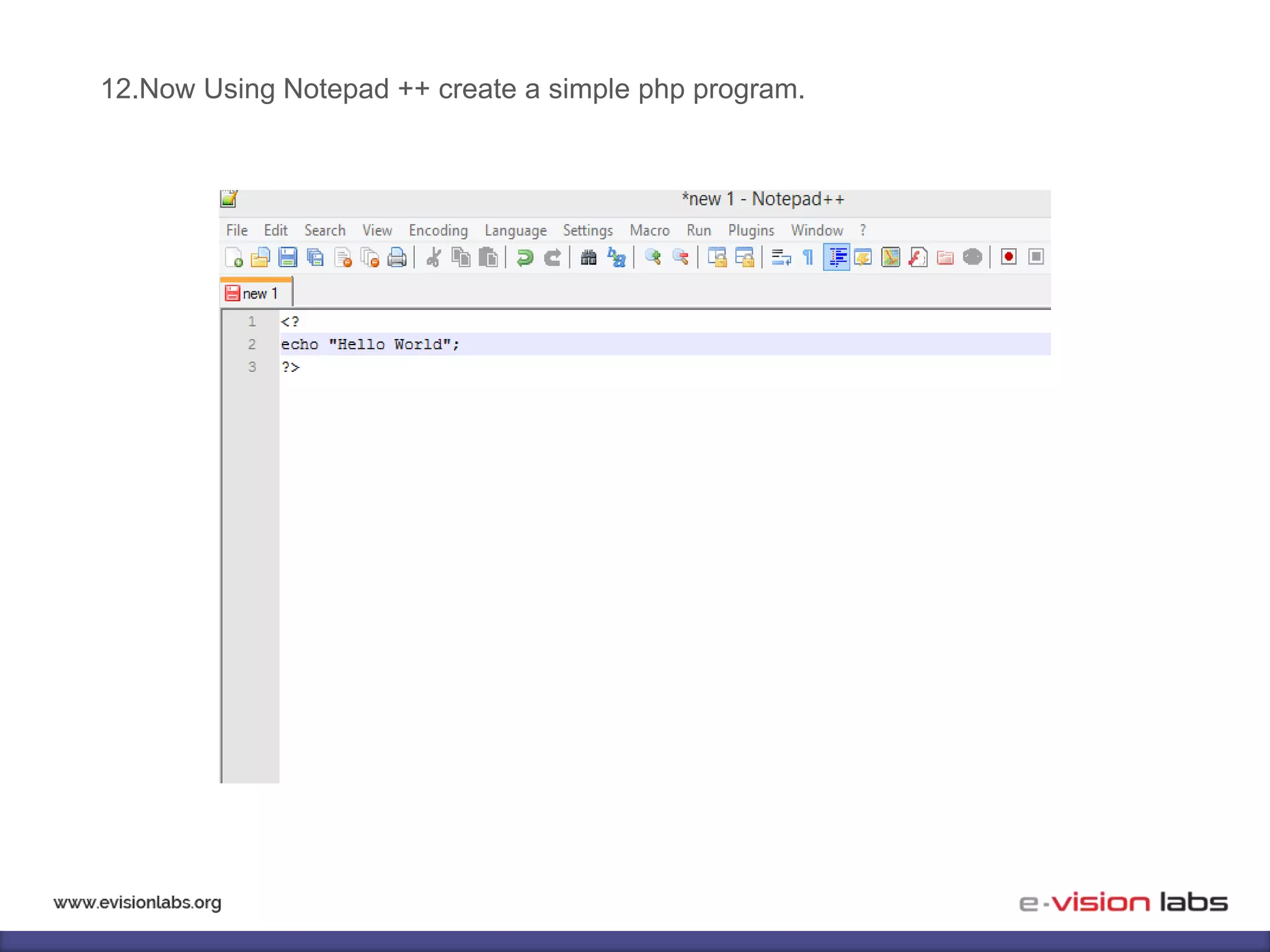
Task: Open the File menu
Action: tap(237, 231)
